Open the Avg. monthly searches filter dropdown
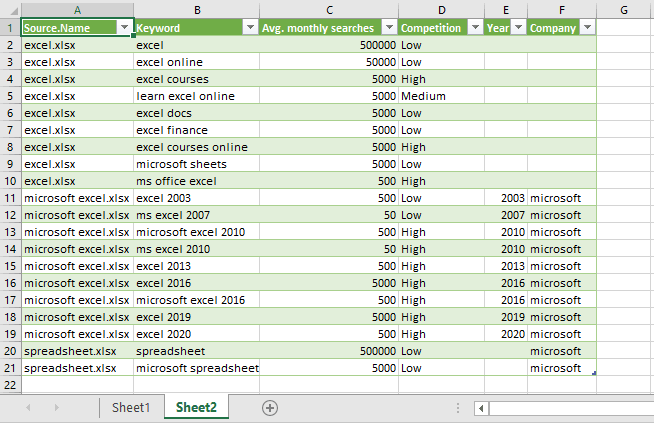Screen dimensions: 654x423 [x=389, y=28]
